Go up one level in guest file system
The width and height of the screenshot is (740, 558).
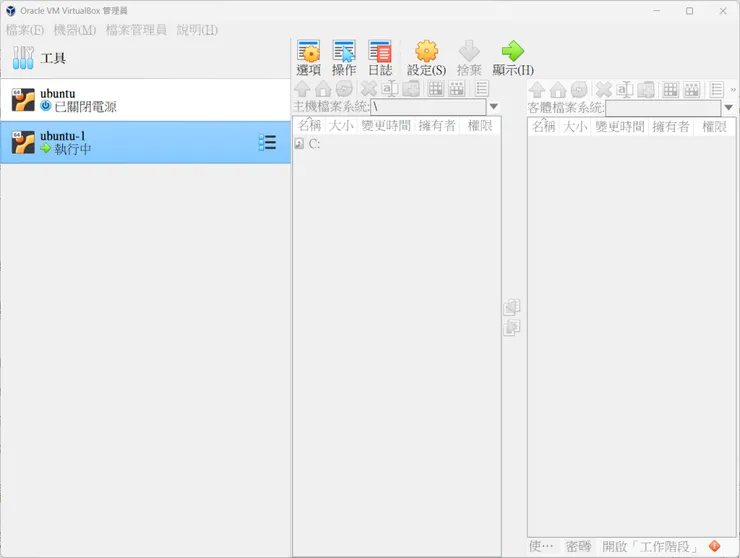point(537,89)
